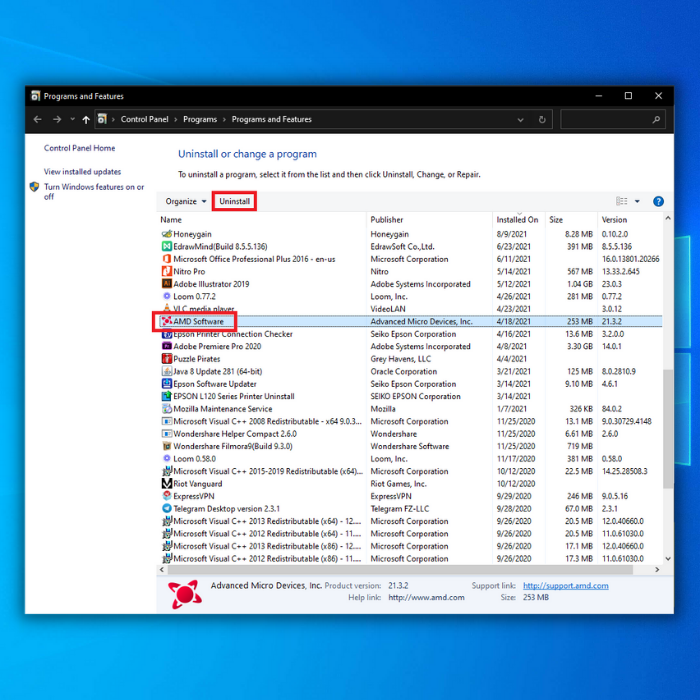Click the scroll right arrow of list
700x700 pixels.
[x=657, y=570]
